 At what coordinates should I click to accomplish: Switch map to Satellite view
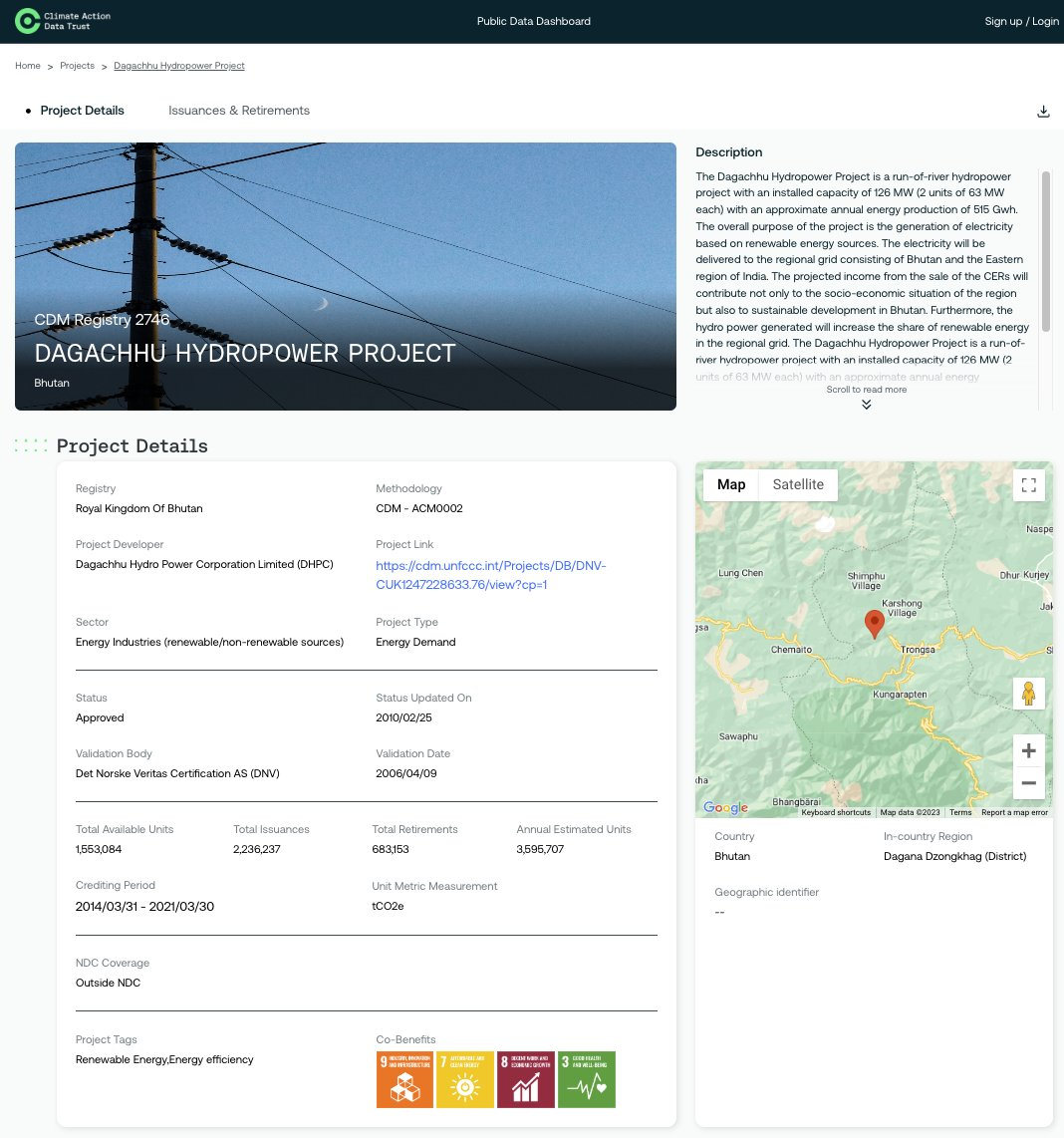click(797, 484)
